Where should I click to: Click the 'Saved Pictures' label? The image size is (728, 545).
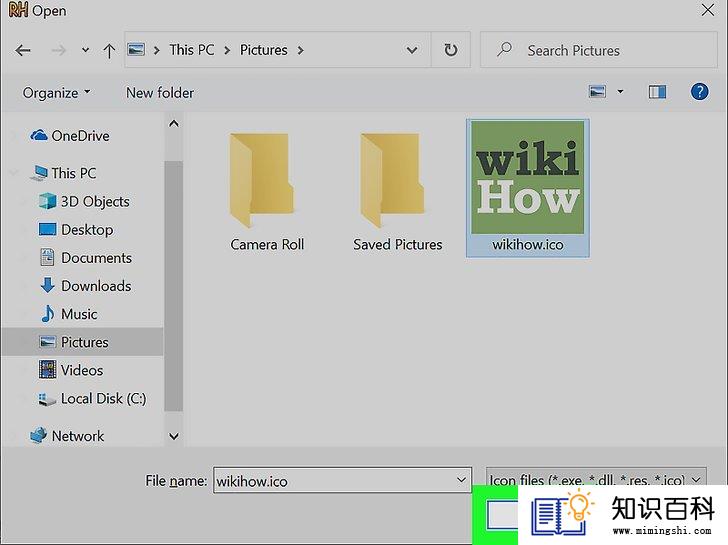397,245
